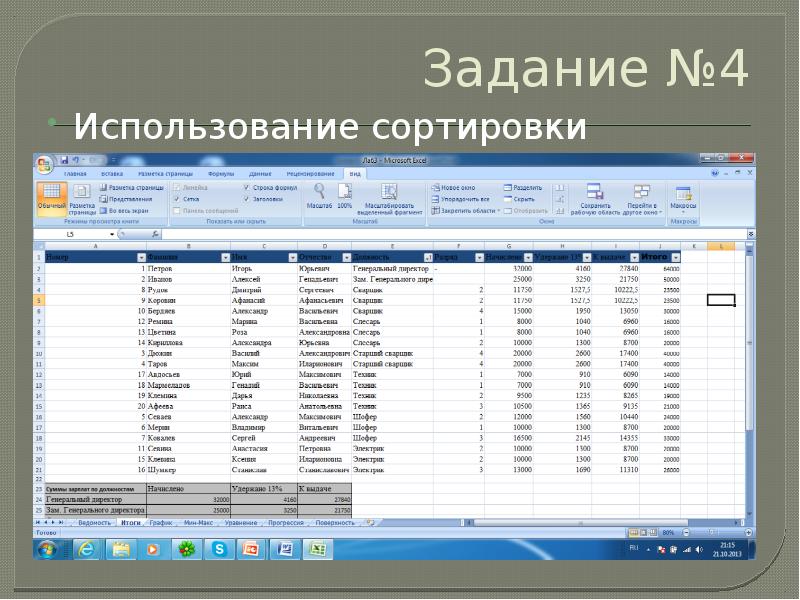Set zoom to 100% icon

pyautogui.click(x=345, y=196)
